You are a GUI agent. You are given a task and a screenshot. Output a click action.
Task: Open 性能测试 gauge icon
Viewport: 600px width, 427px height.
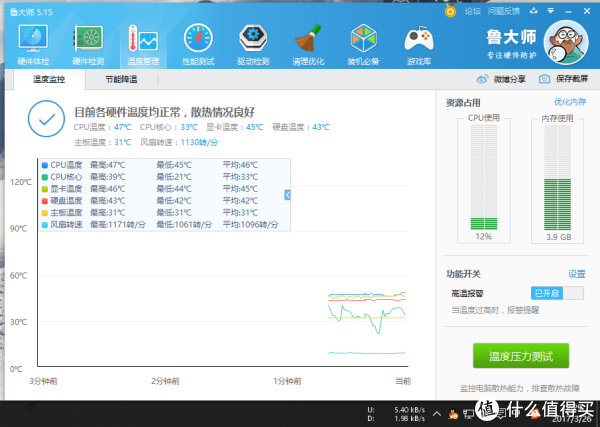coord(198,38)
